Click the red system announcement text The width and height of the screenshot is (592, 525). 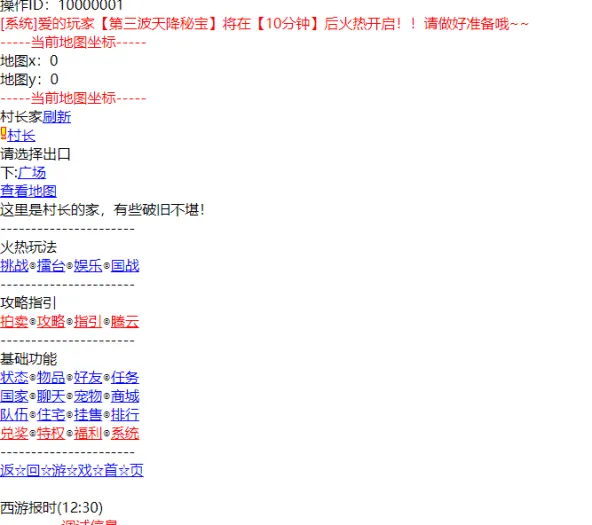tap(264, 23)
